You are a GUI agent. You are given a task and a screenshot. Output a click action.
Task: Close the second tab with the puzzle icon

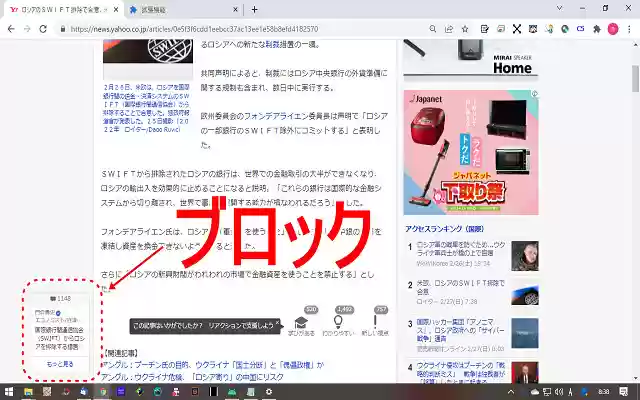[x=235, y=10]
